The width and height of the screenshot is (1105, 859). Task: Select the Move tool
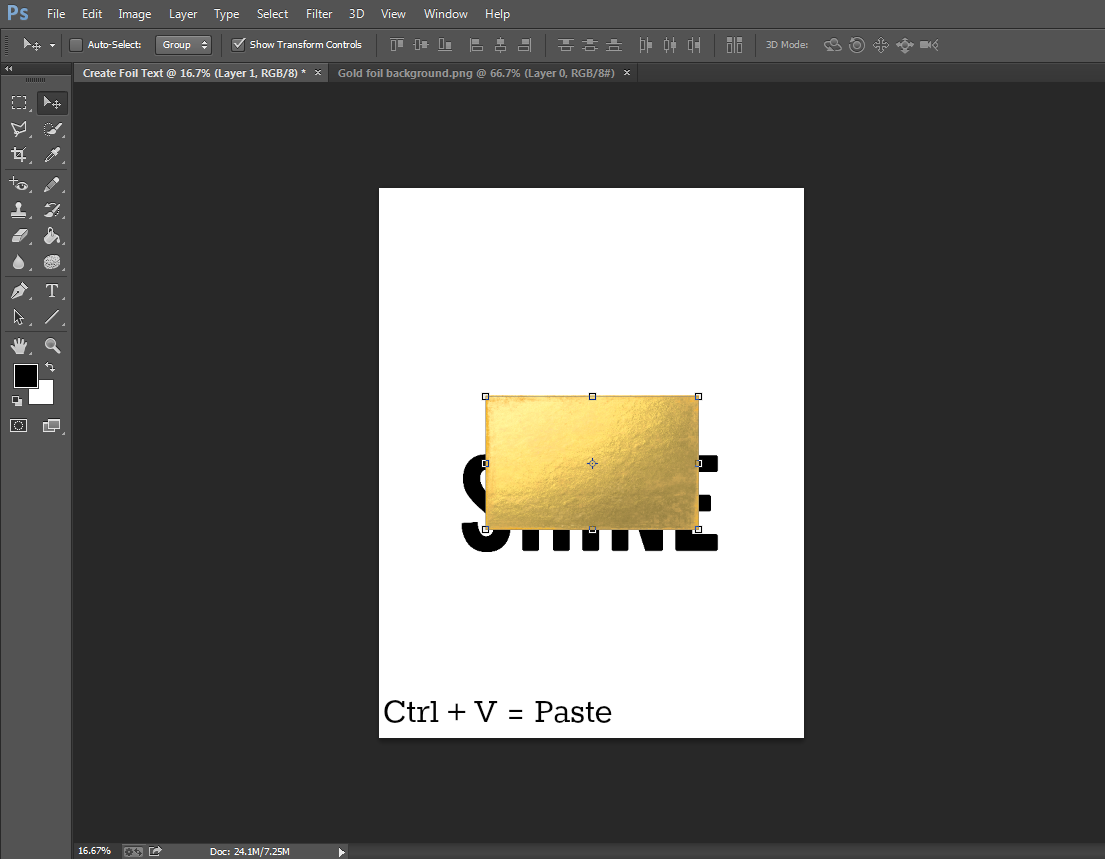[52, 102]
